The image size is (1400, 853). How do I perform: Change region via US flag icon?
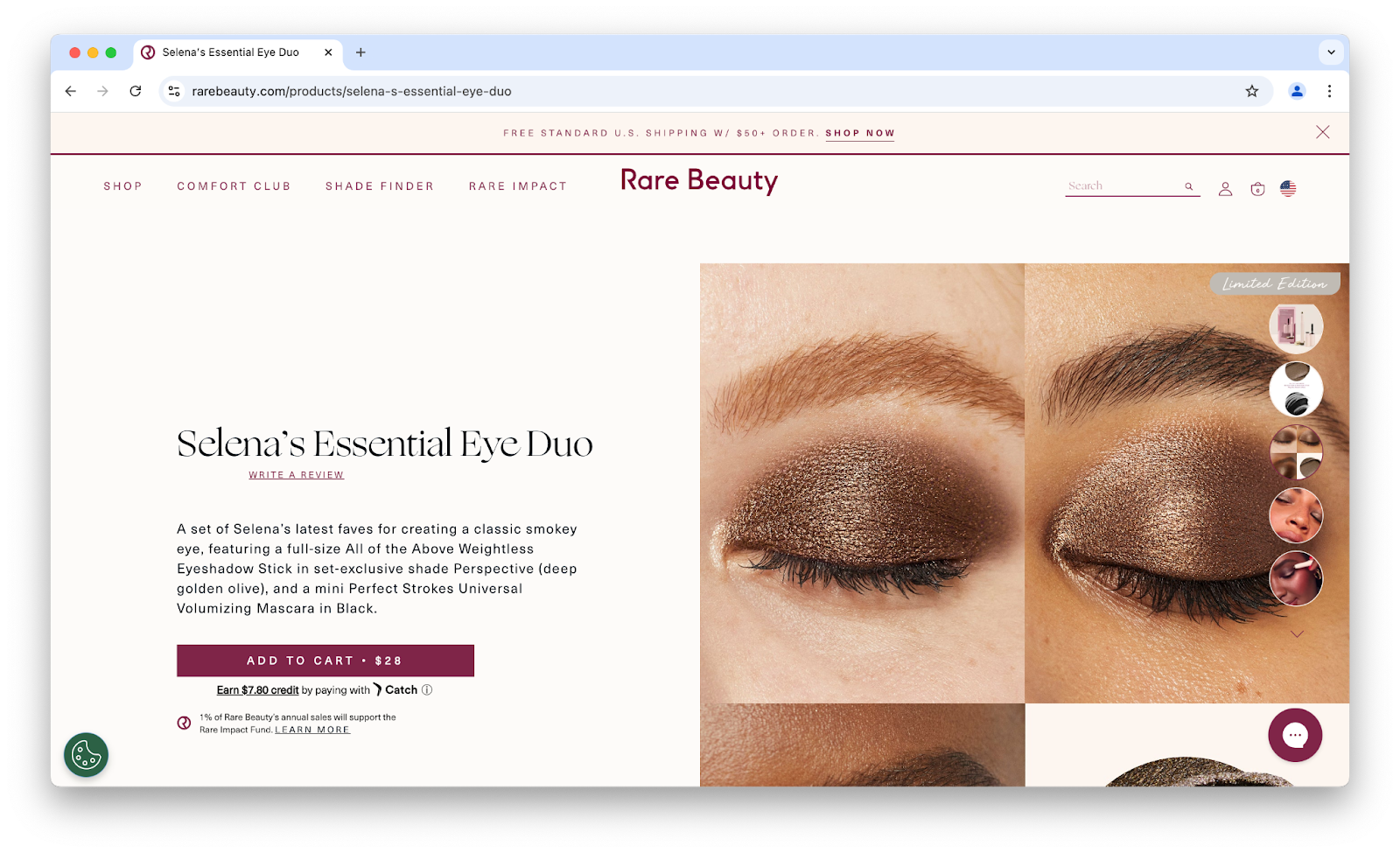(1288, 188)
